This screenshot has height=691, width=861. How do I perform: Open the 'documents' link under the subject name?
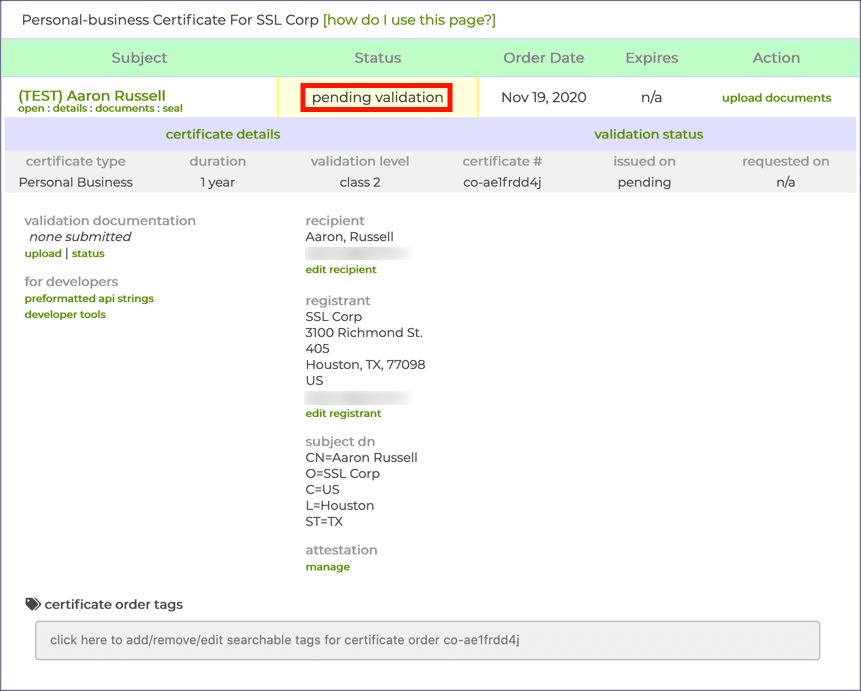point(125,108)
